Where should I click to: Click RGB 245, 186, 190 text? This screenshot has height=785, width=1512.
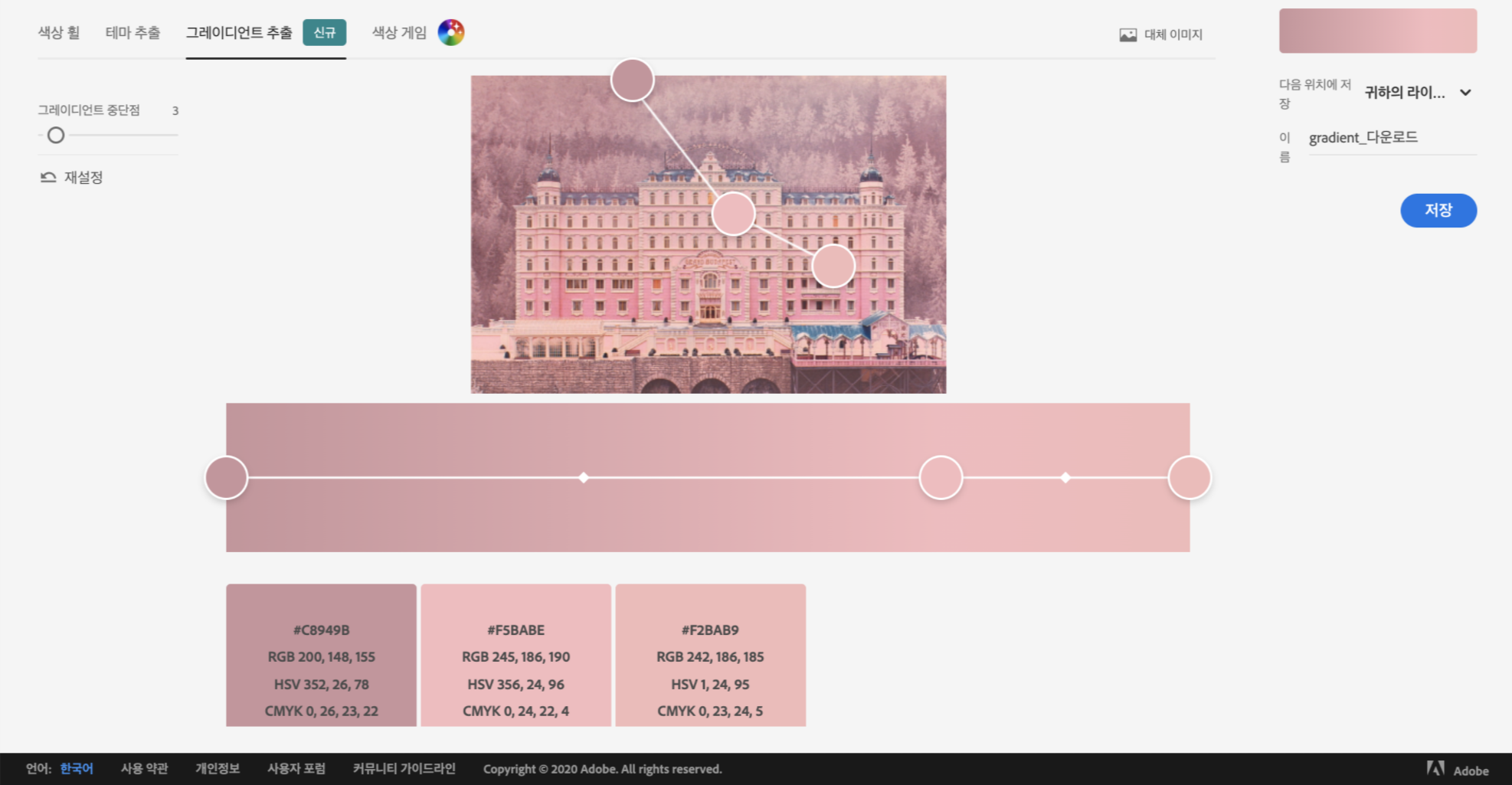click(516, 657)
